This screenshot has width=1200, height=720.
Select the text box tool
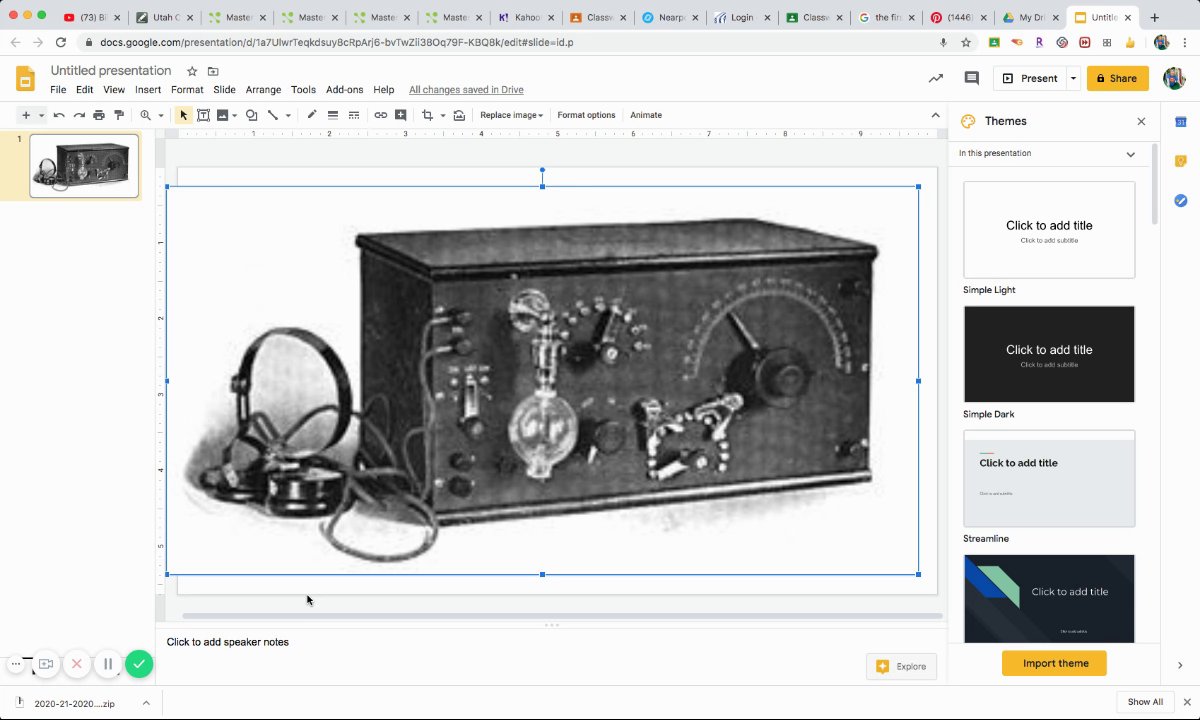(203, 115)
